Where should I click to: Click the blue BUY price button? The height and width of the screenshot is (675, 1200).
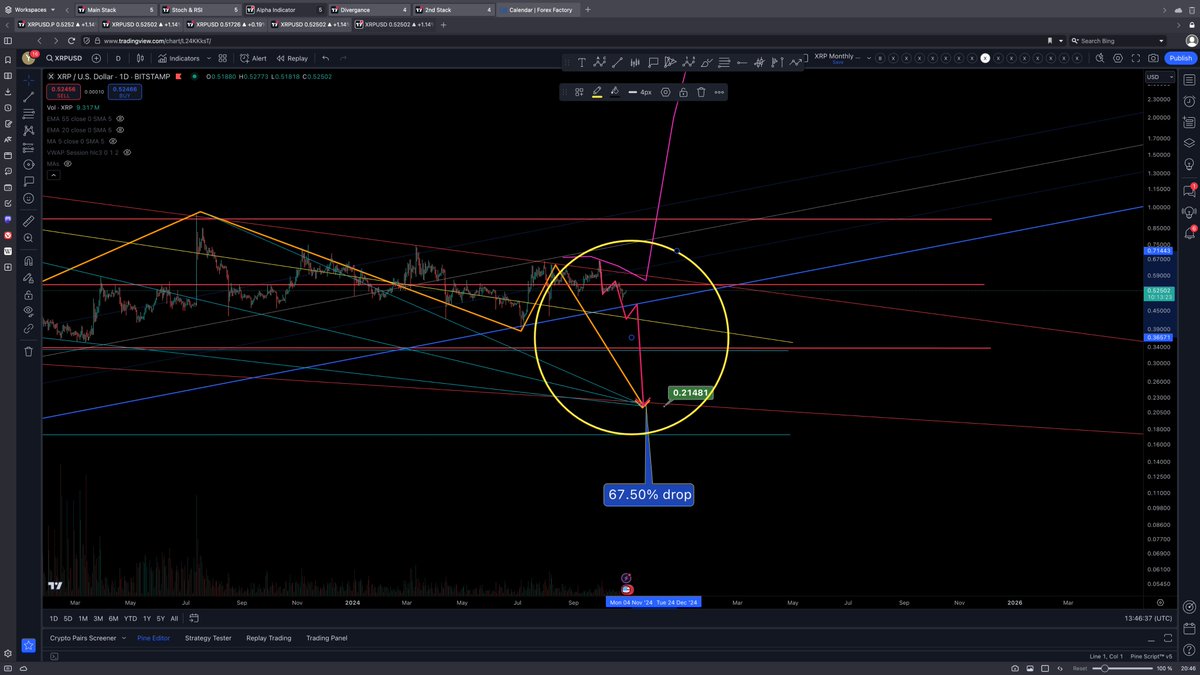click(125, 91)
